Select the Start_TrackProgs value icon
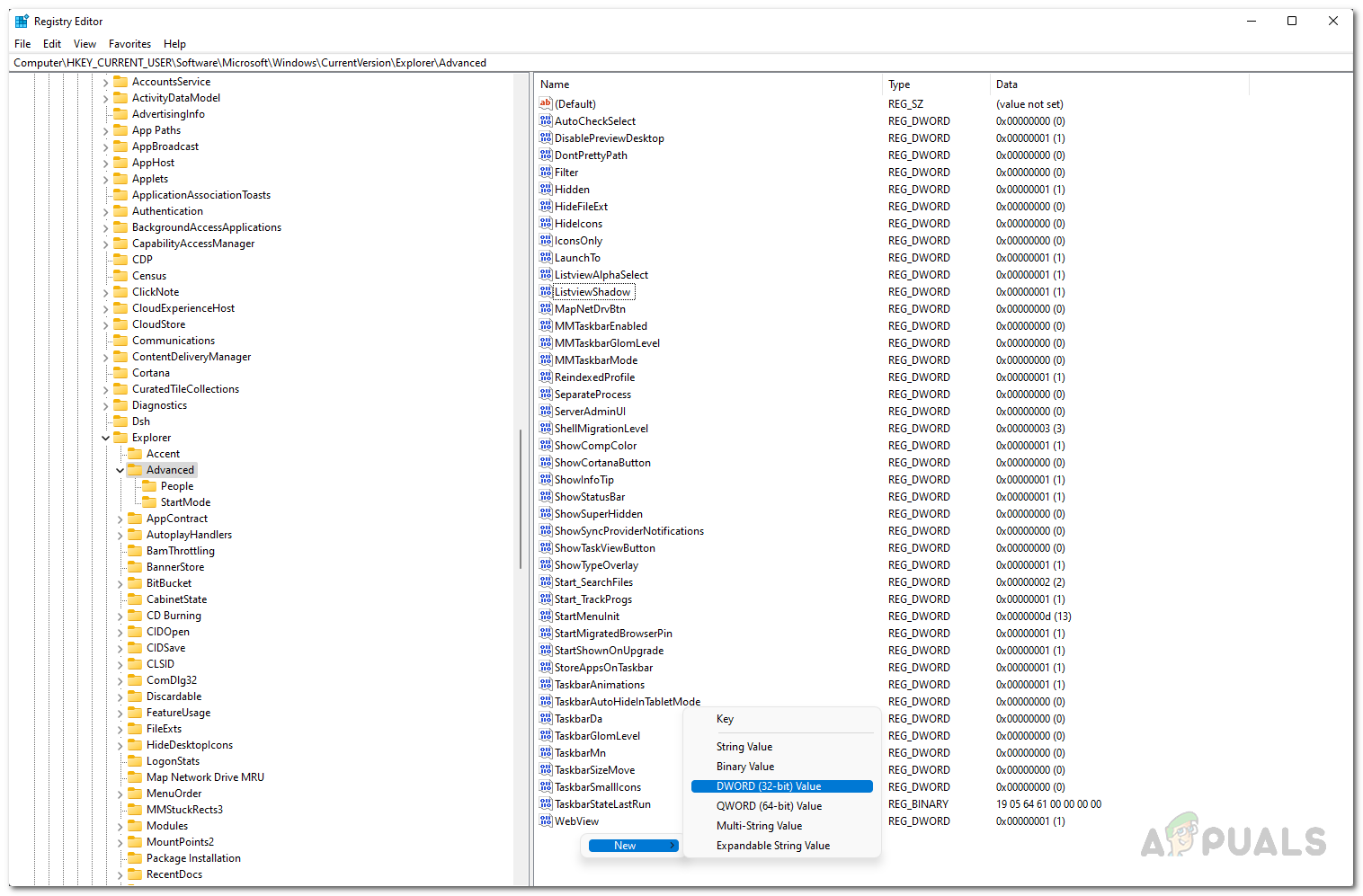1363x896 pixels. pos(545,599)
